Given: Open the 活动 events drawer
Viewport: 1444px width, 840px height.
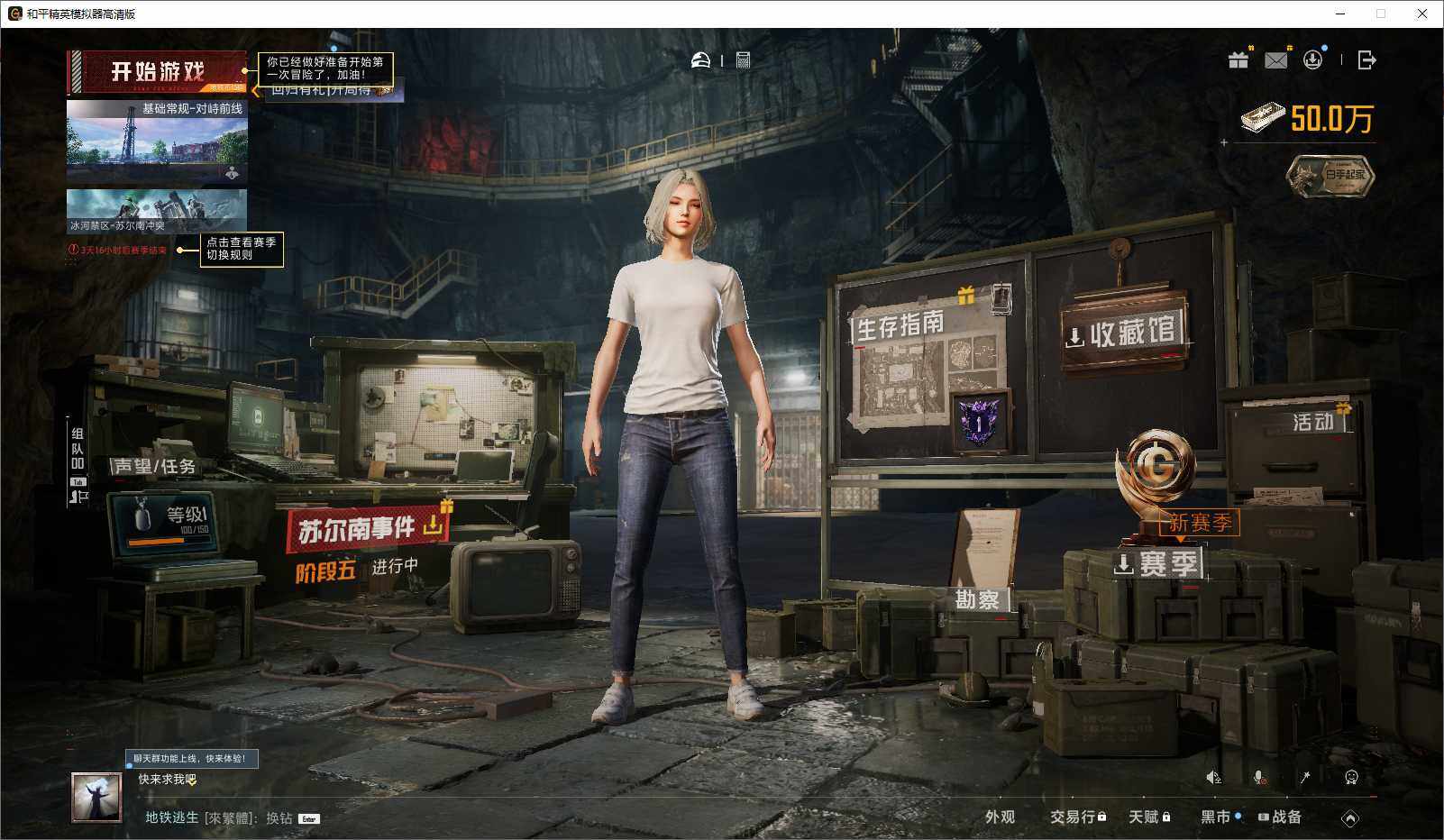Looking at the screenshot, I should [x=1313, y=422].
